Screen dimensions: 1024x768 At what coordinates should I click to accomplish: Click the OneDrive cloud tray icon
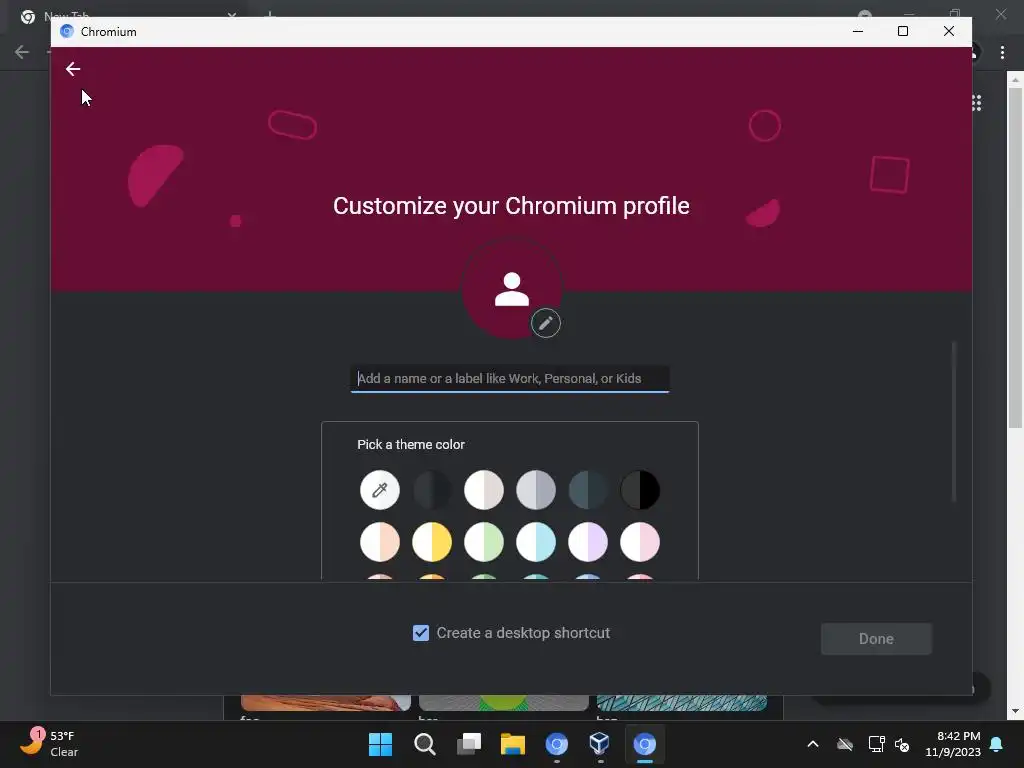tap(845, 744)
